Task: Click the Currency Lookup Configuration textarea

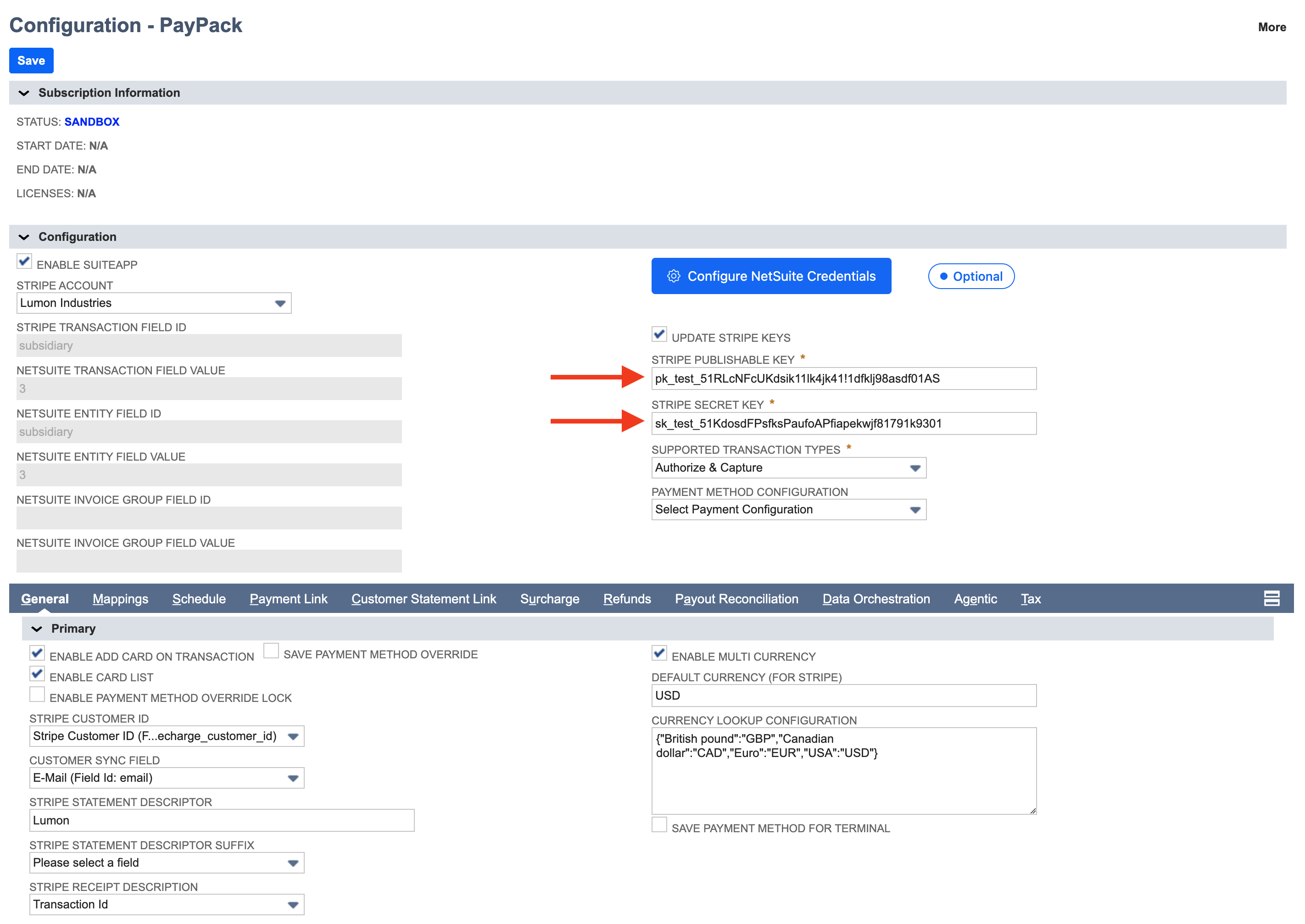Action: point(844,771)
